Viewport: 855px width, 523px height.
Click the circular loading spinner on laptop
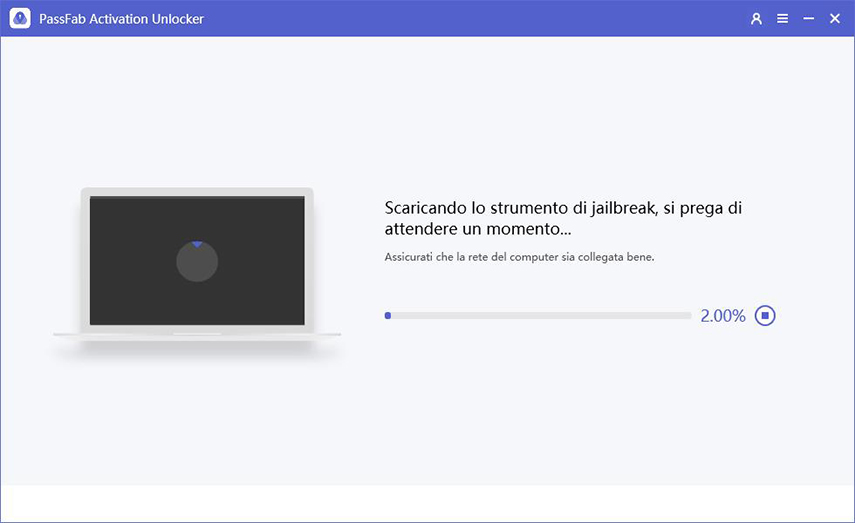coord(197,263)
